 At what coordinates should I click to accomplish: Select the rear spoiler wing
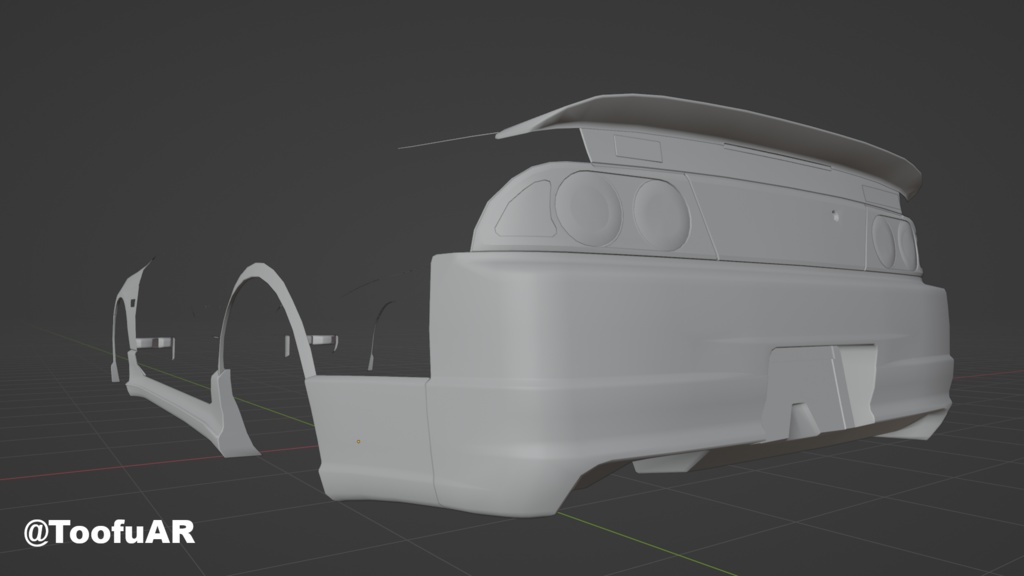click(x=700, y=120)
